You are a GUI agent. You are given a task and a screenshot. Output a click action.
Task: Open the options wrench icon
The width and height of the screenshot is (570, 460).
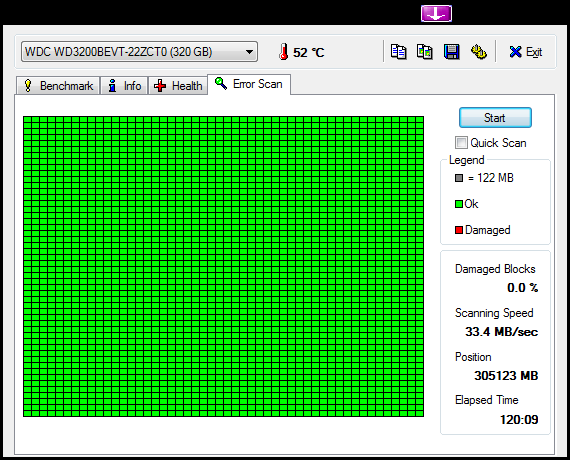[x=479, y=52]
